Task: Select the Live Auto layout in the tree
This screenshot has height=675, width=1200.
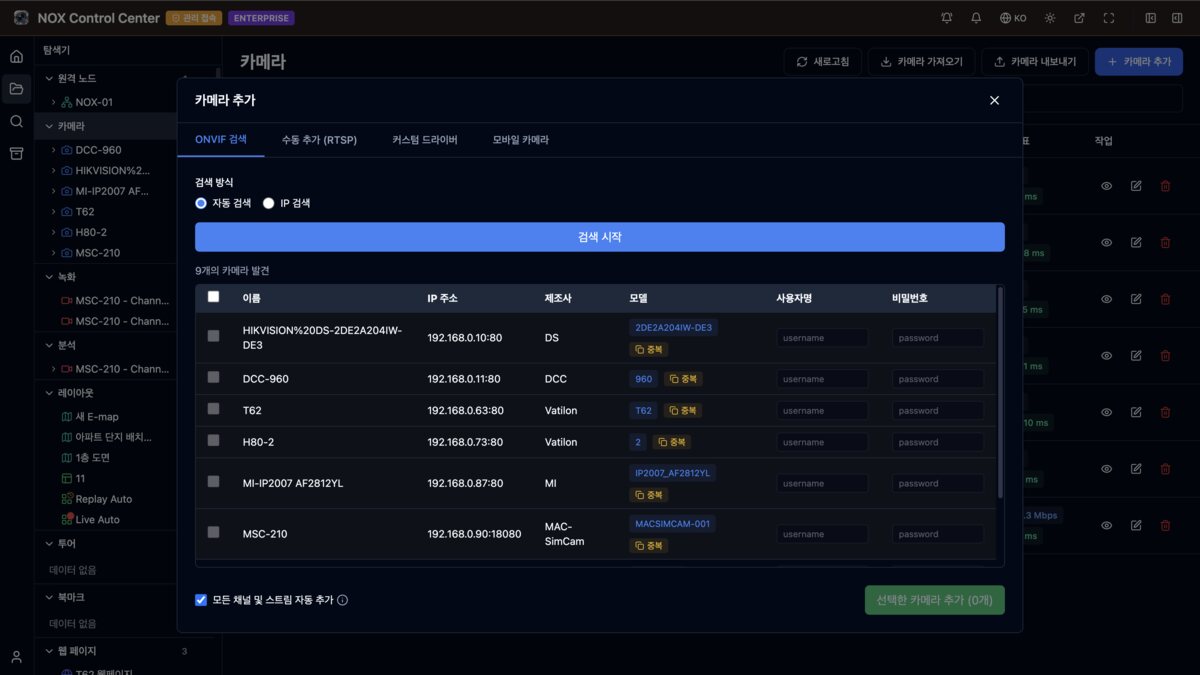Action: click(x=98, y=520)
